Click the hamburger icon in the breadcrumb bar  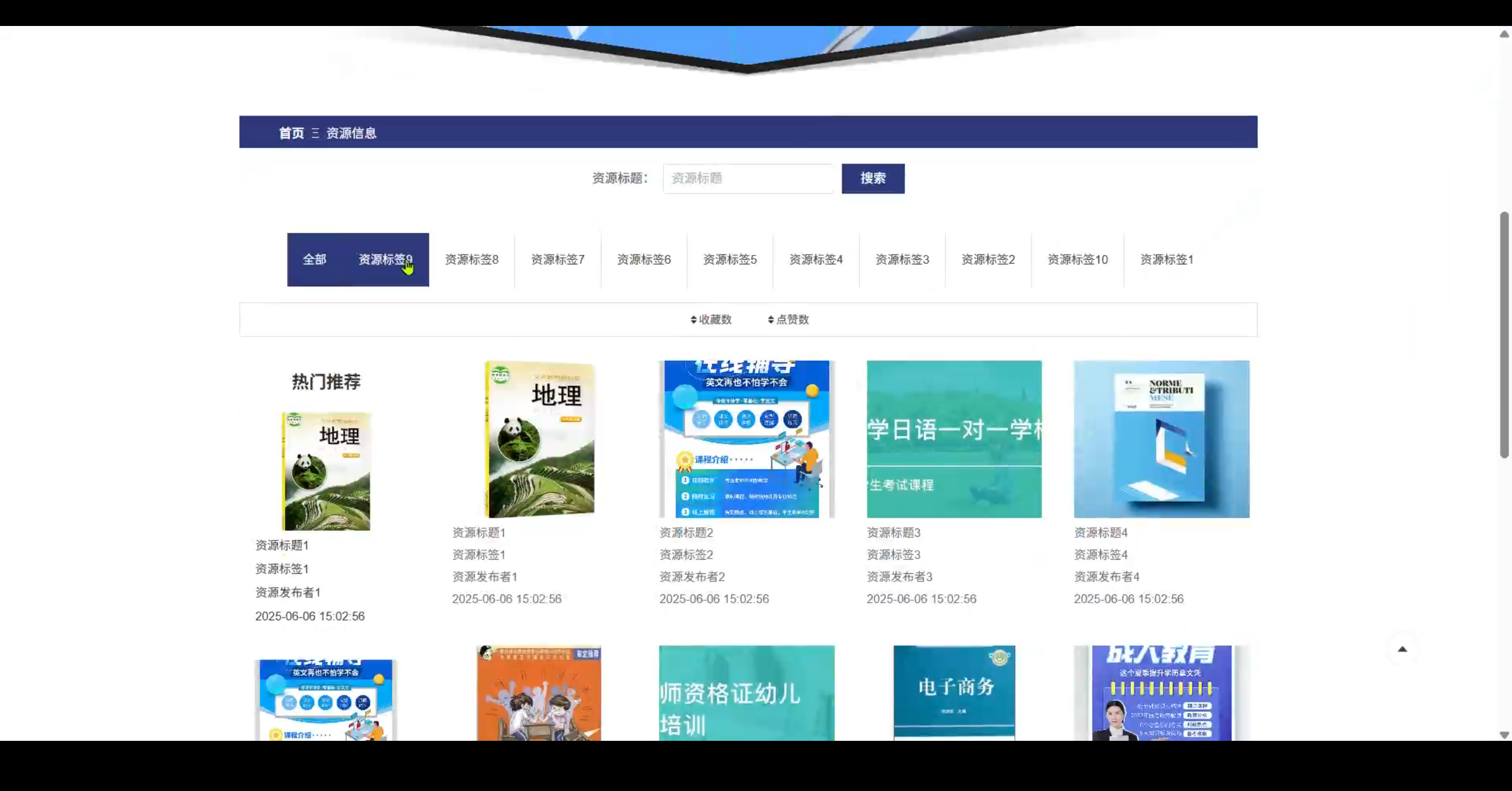pos(315,133)
